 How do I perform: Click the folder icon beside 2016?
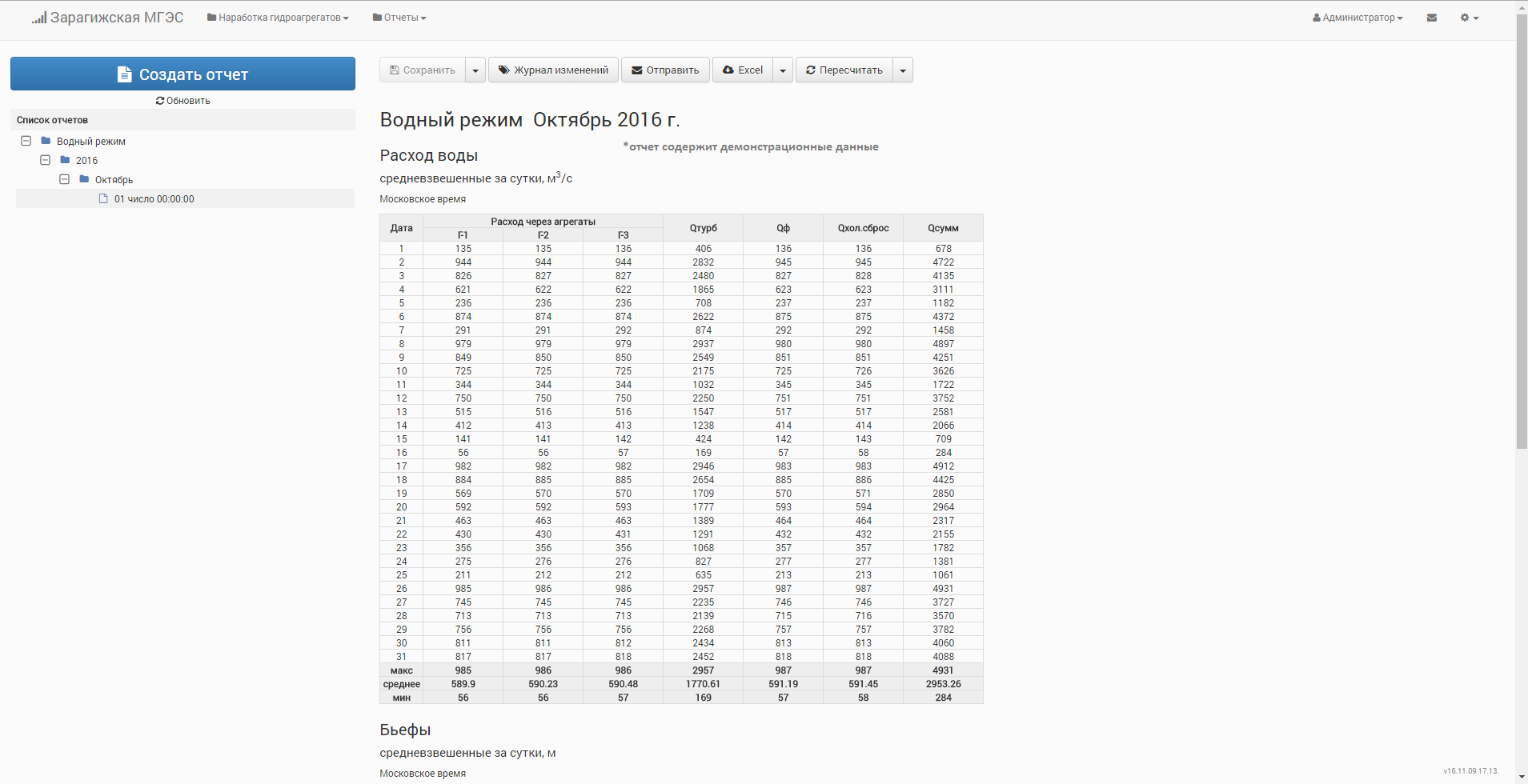[65, 160]
